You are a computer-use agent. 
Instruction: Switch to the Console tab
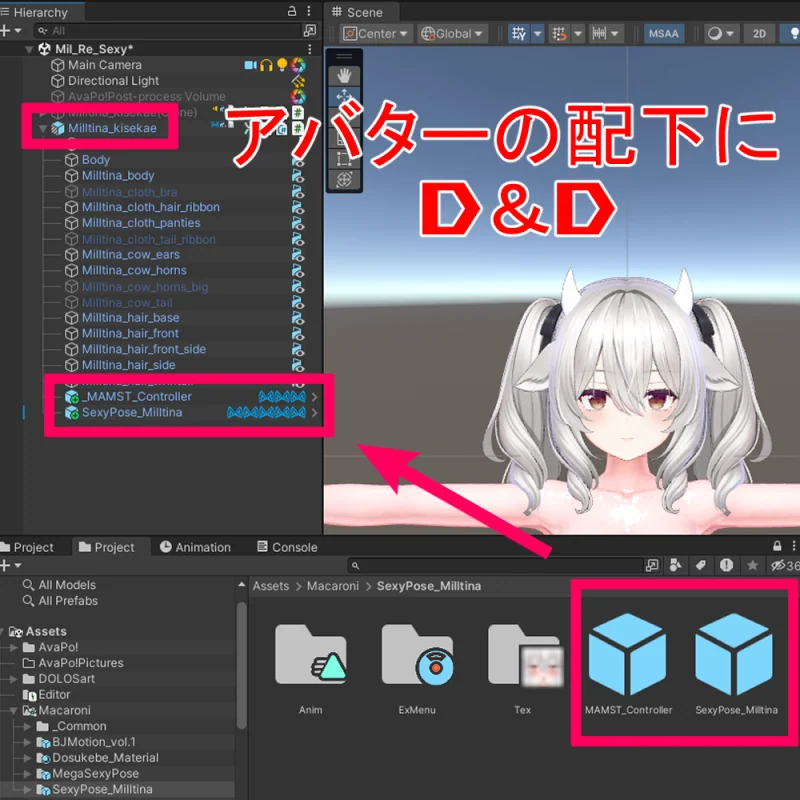pos(287,547)
